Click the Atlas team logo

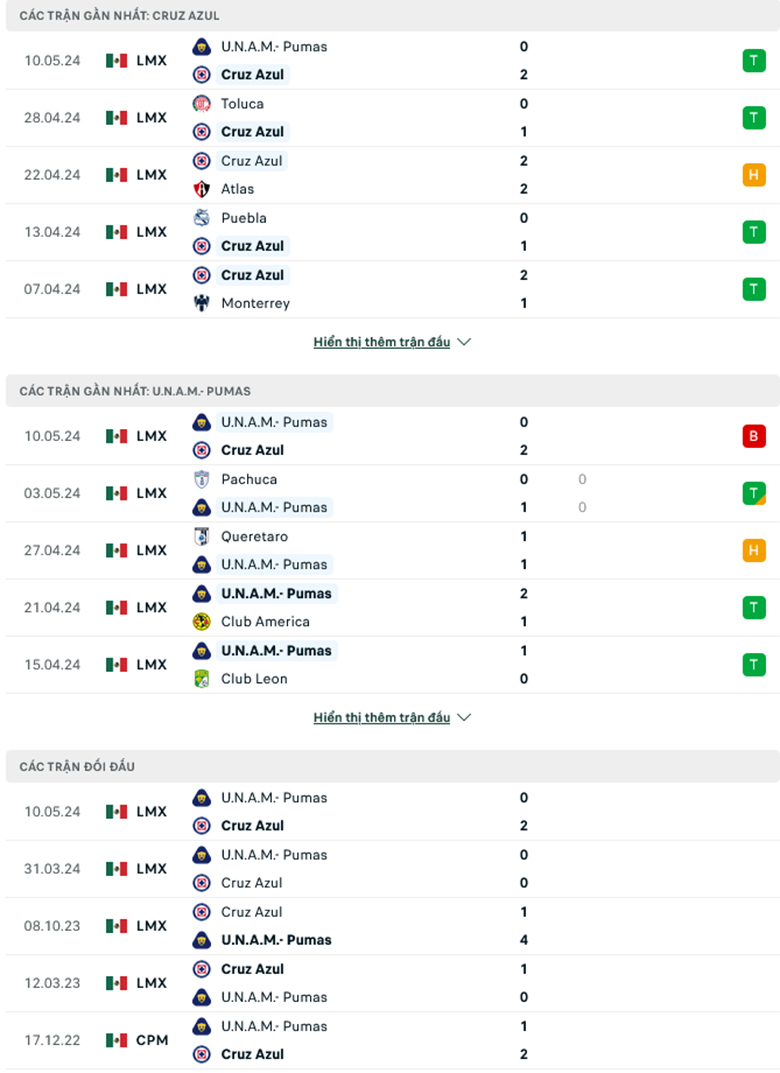(x=202, y=189)
